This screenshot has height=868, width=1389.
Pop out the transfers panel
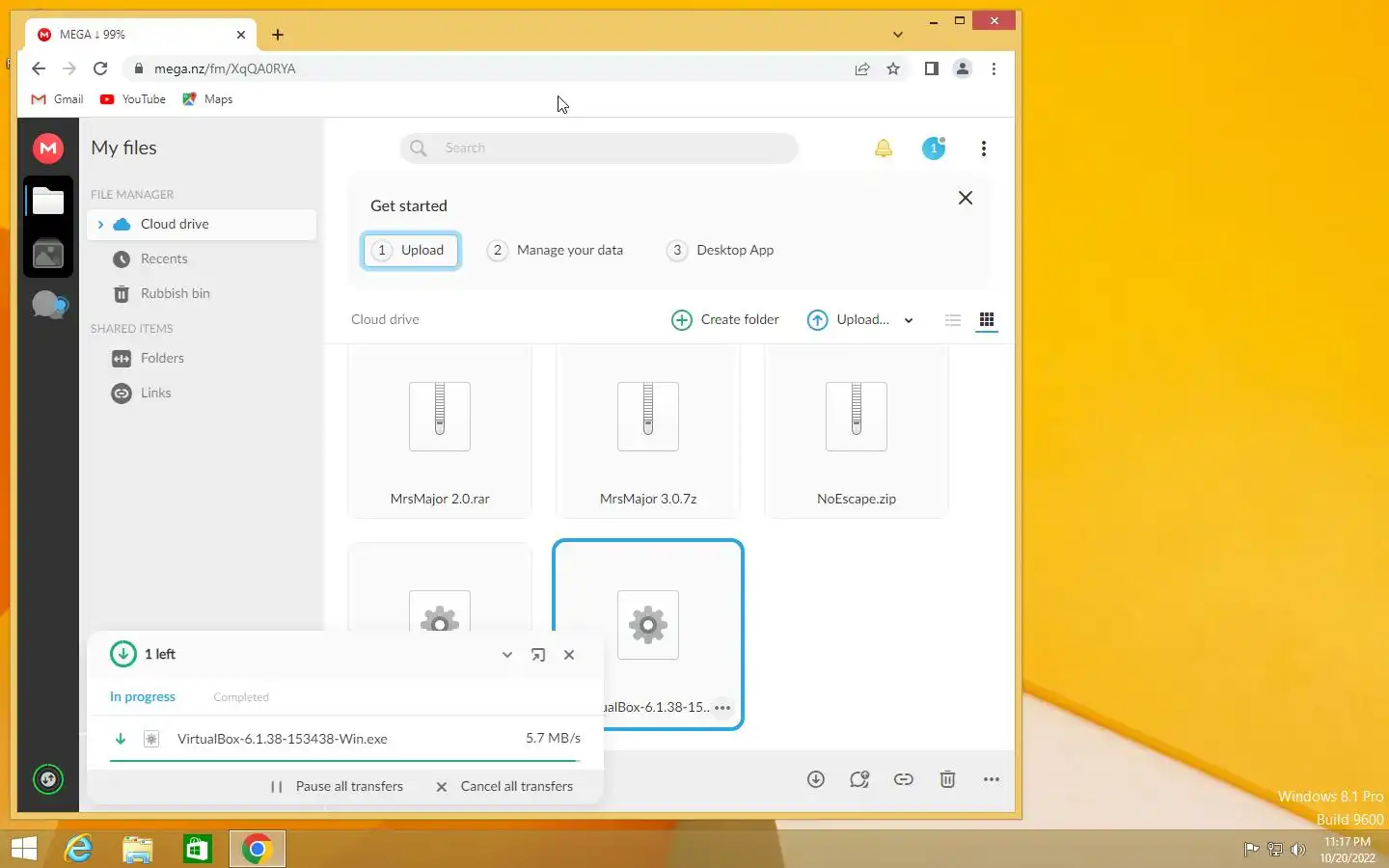click(538, 655)
